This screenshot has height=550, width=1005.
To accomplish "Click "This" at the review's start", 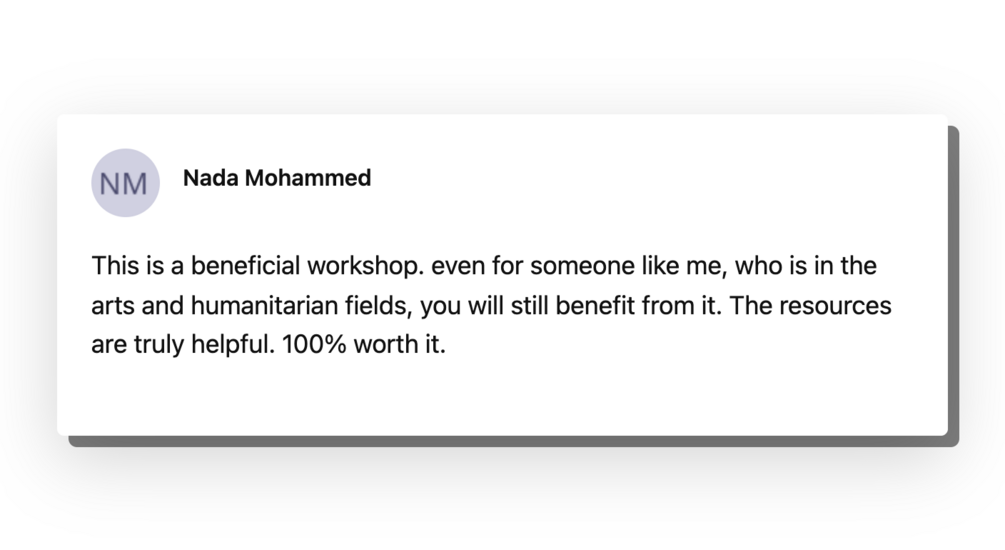I will [113, 266].
